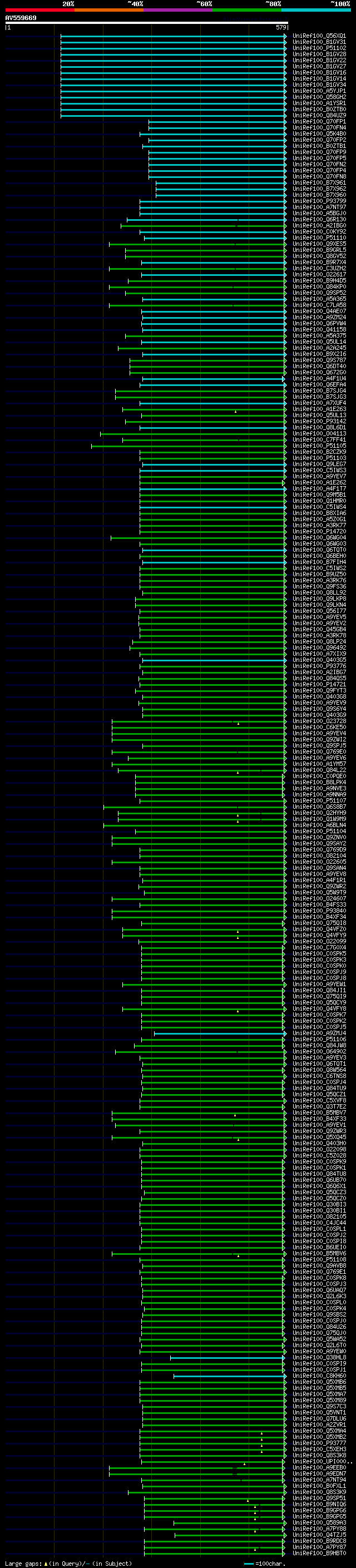Select the label UniRef100_Q4AE07
356x1568 pixels.
(x=319, y=311)
